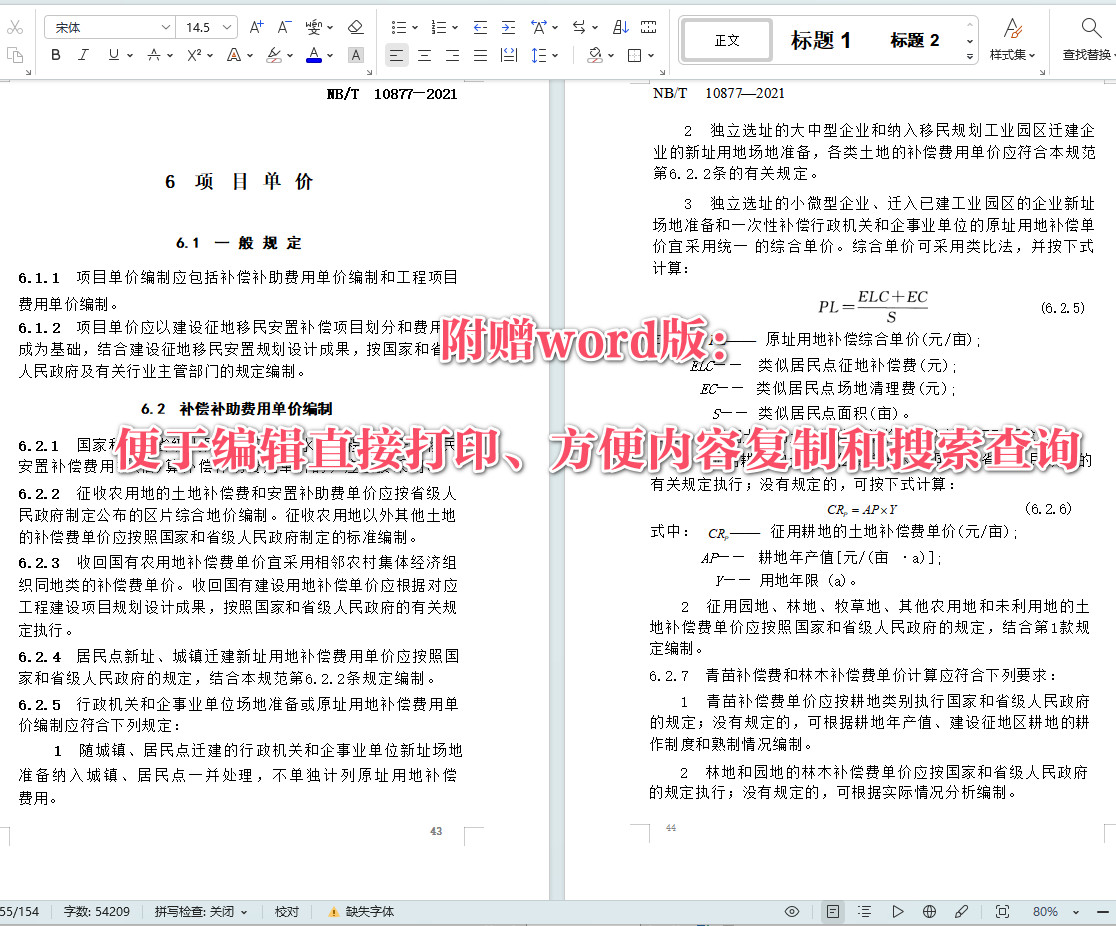1116x926 pixels.
Task: Click the 校对 proofreading button
Action: pyautogui.click(x=287, y=911)
